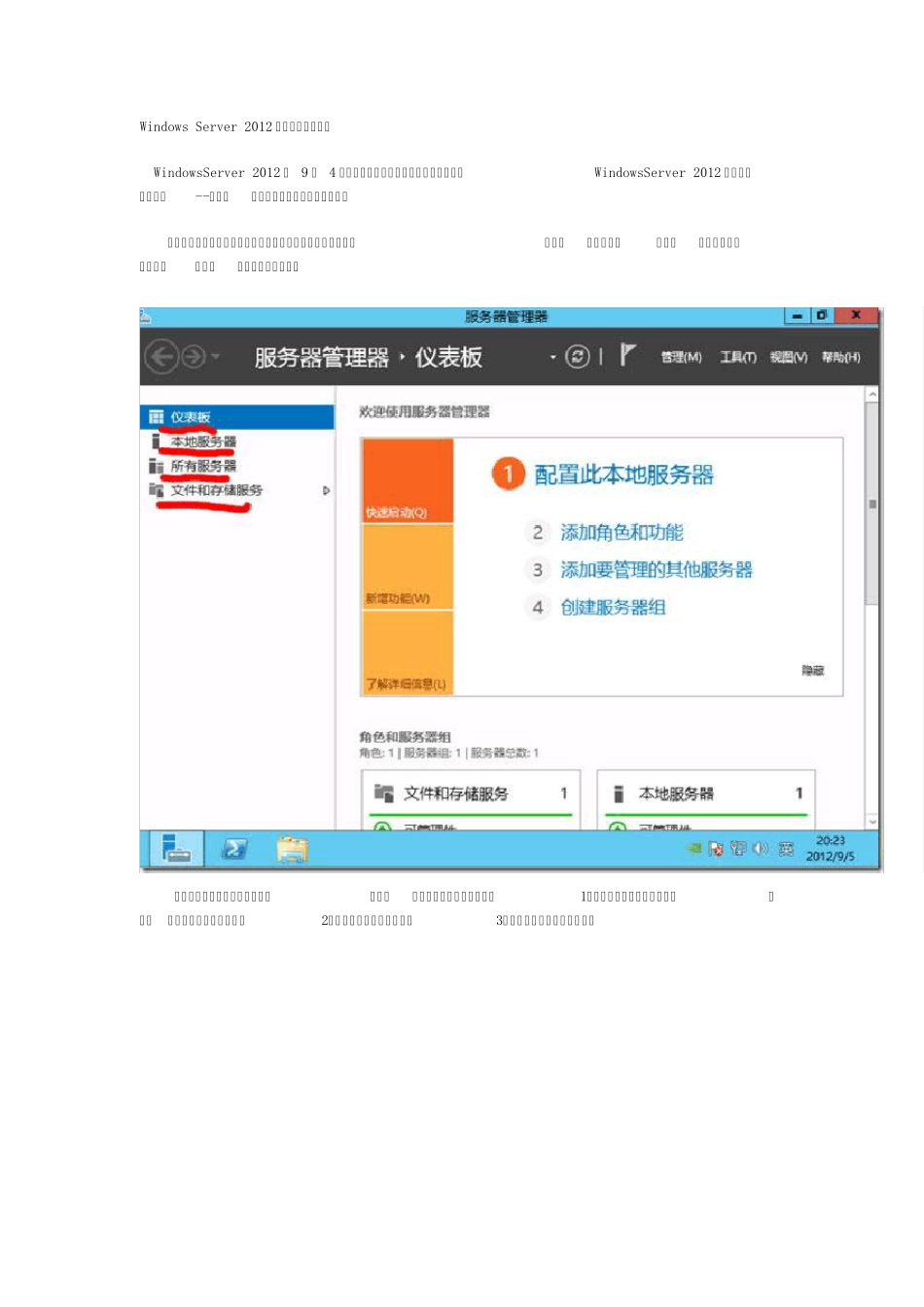Expand the 文件和存储服务 sidebar arrow
This screenshot has height=1307, width=924.
[326, 490]
